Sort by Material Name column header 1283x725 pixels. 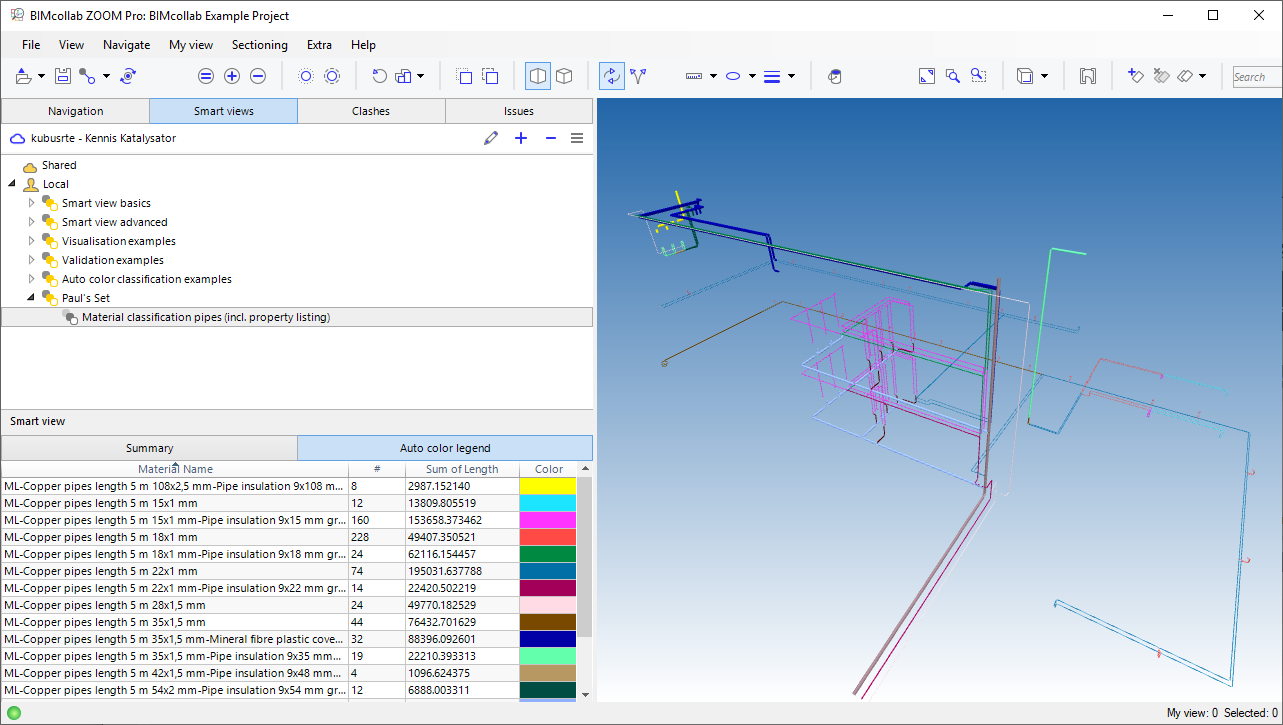coord(175,469)
